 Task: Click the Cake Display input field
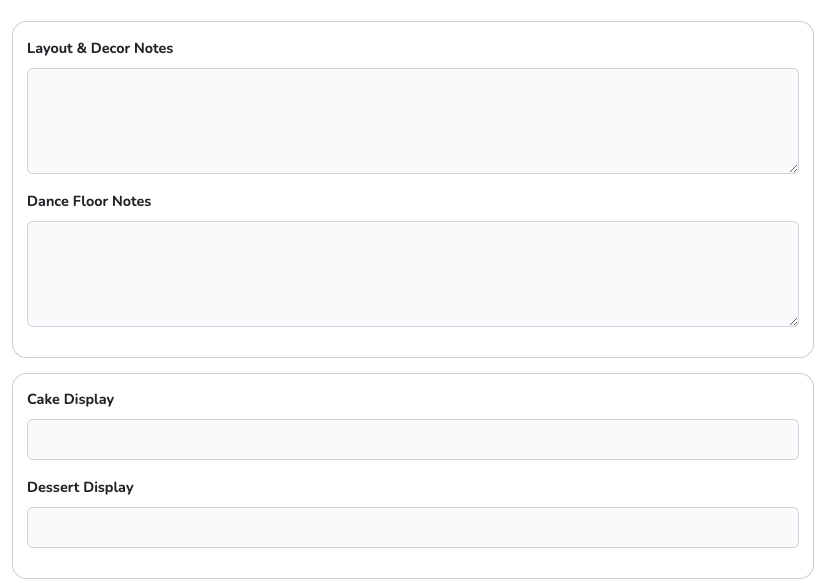[x=412, y=440]
